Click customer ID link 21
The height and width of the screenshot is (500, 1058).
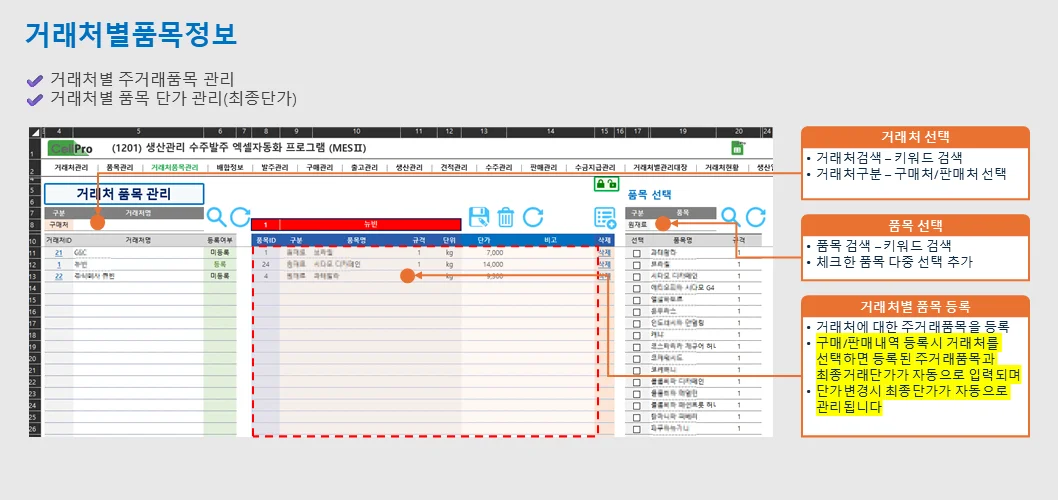[59, 254]
